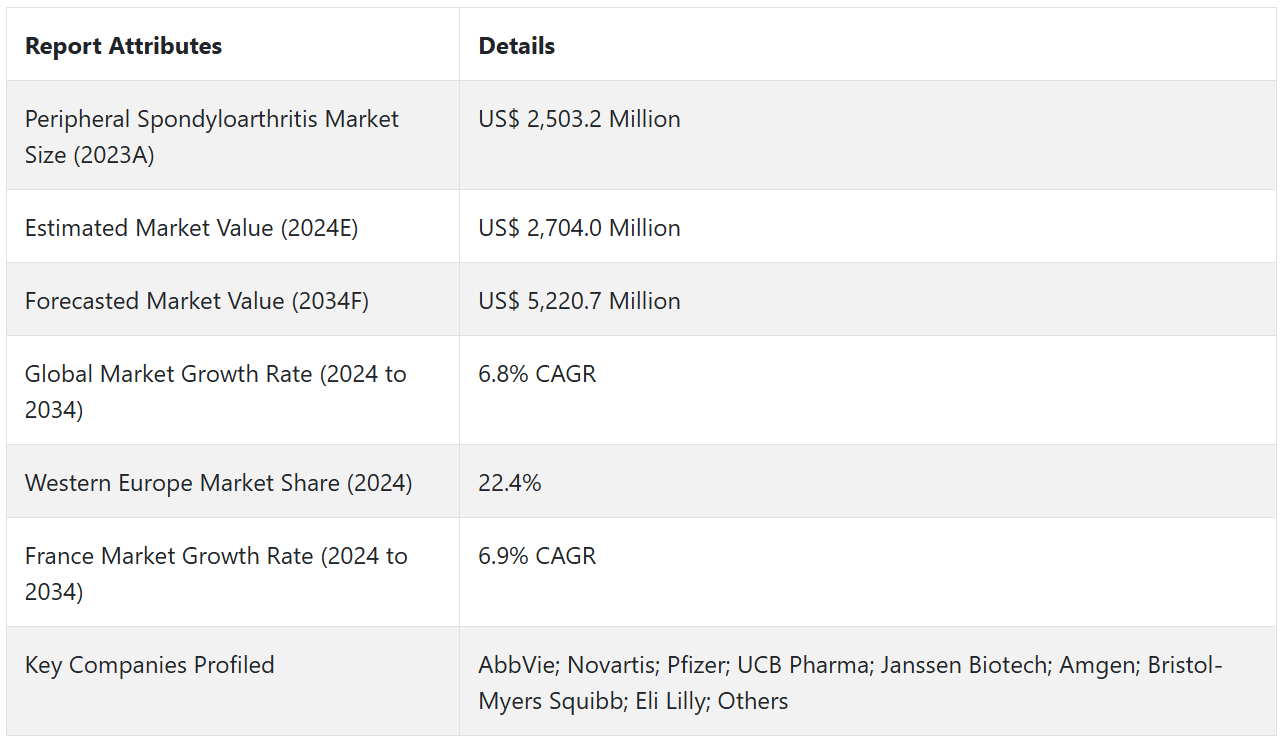Screen dimensions: 1288x748
Task: Click the Eli Lilly company name
Action: [670, 701]
